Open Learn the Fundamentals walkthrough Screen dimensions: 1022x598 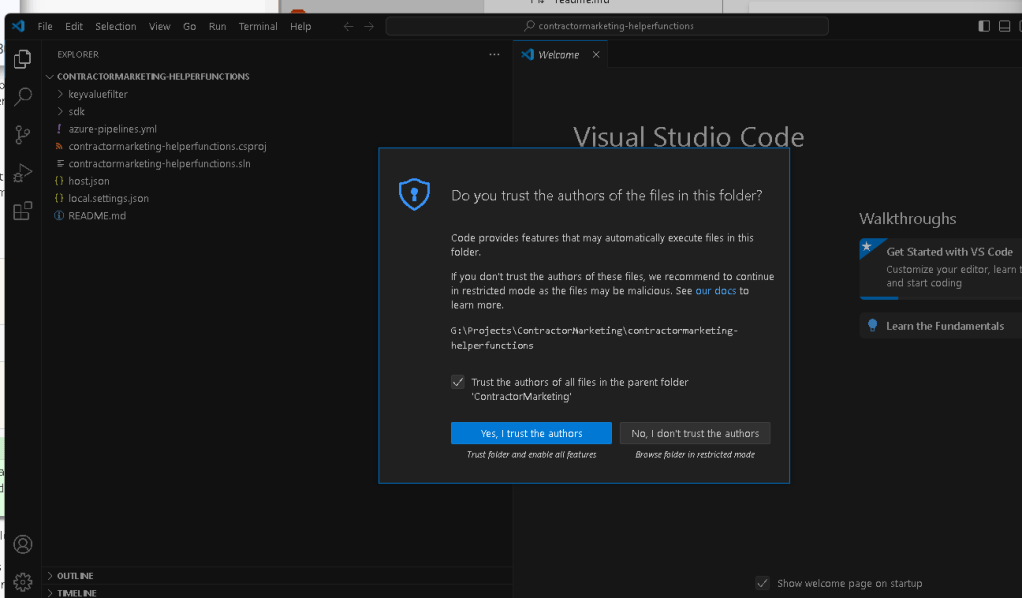pos(941,325)
